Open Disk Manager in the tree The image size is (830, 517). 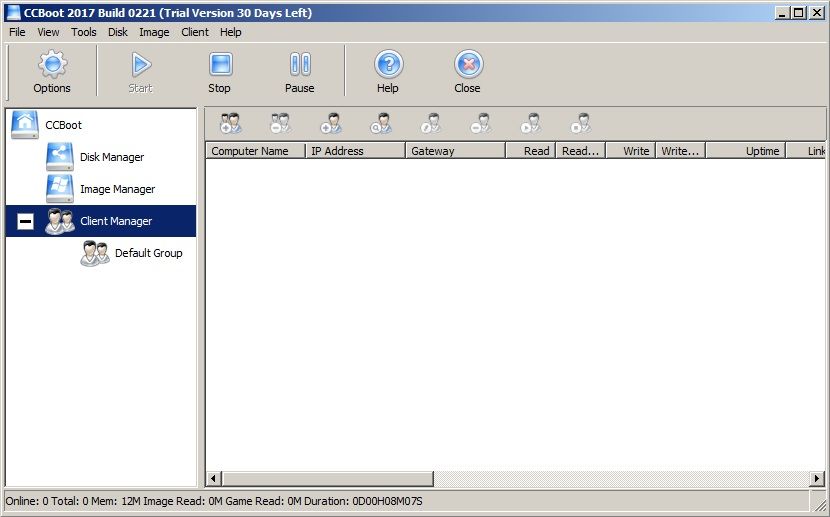click(x=112, y=157)
